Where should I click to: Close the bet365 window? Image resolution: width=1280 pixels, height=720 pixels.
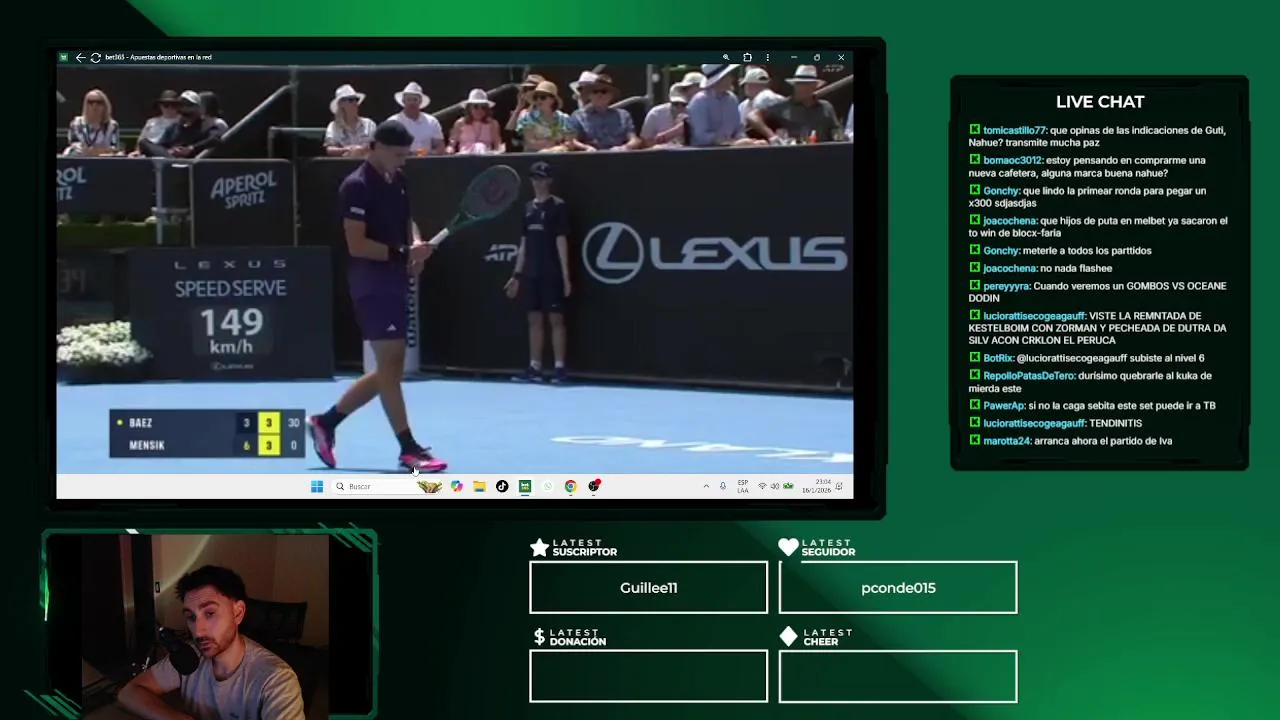pyautogui.click(x=841, y=57)
